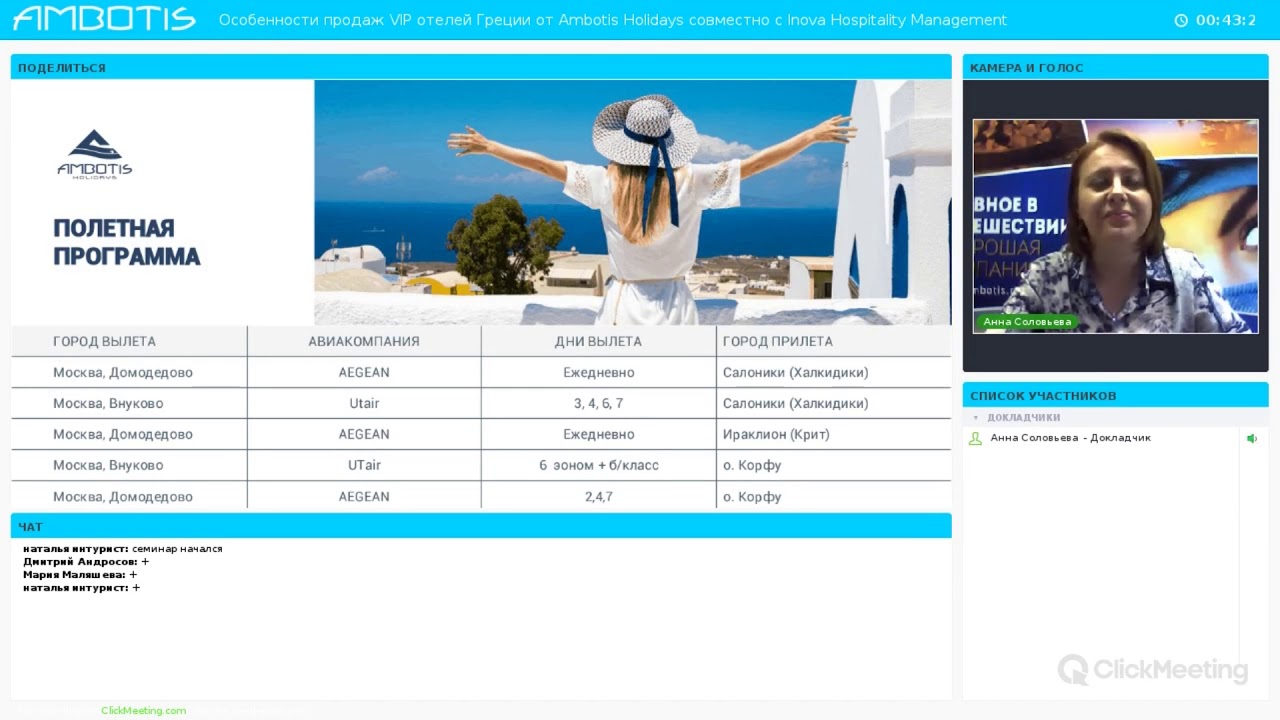Click Анна Соловьева - Докладчик in participant list
The width and height of the screenshot is (1280, 720).
(x=1070, y=438)
